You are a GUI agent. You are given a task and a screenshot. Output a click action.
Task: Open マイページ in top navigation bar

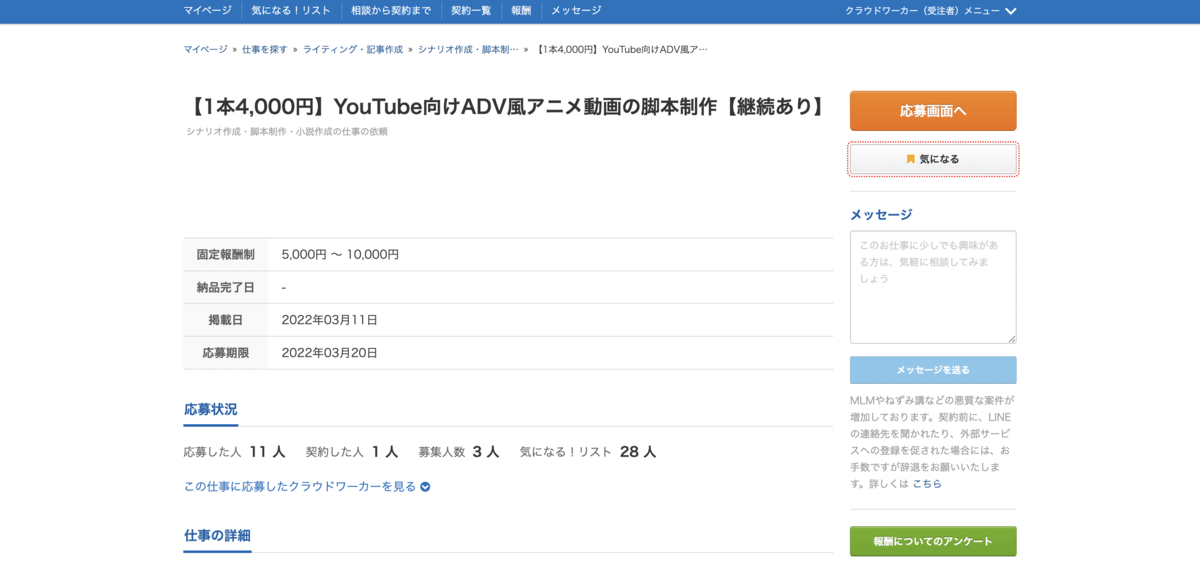(x=207, y=10)
